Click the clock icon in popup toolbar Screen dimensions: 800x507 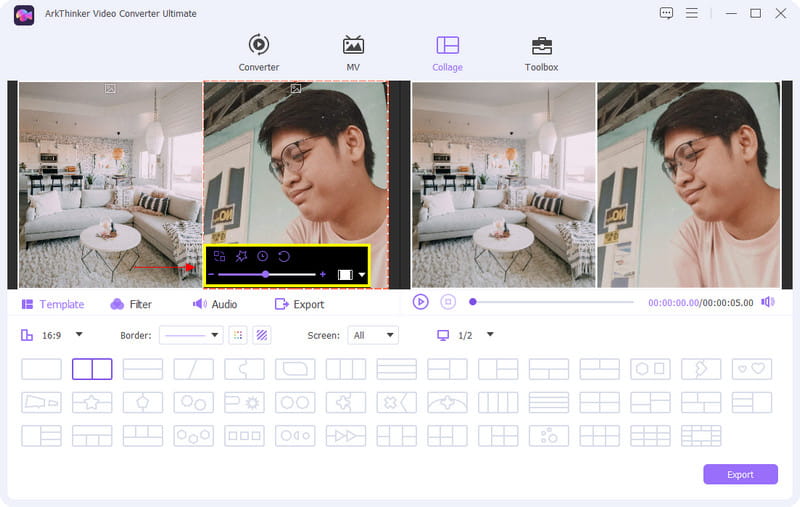(x=262, y=256)
